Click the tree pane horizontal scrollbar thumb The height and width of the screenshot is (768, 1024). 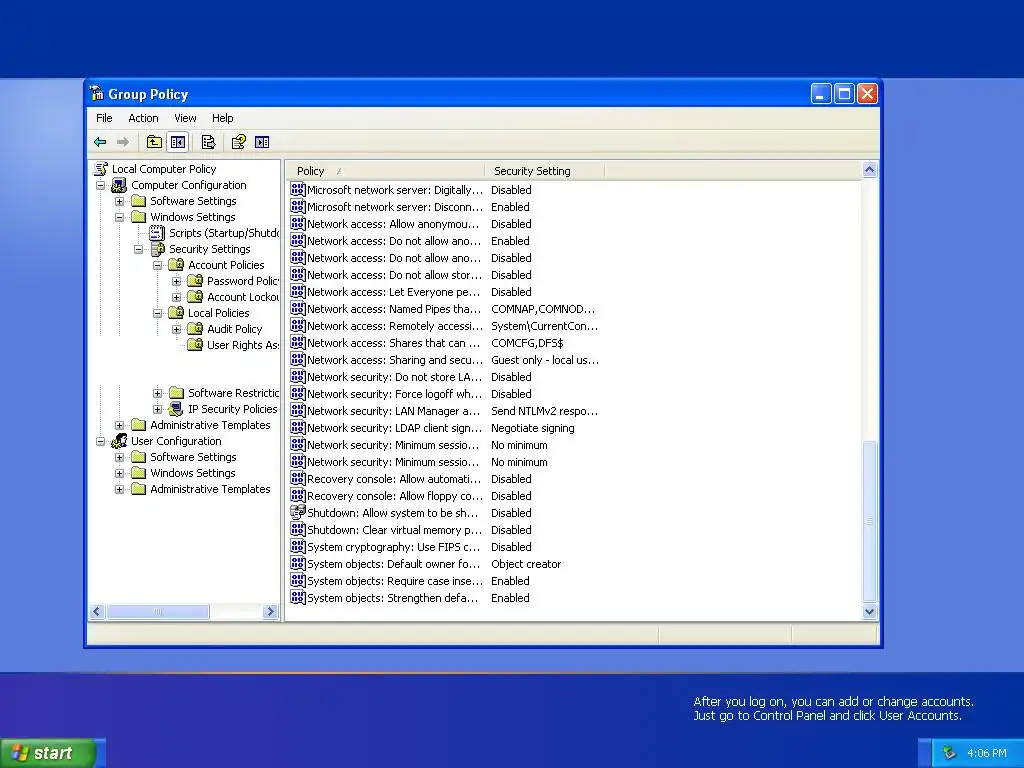158,612
